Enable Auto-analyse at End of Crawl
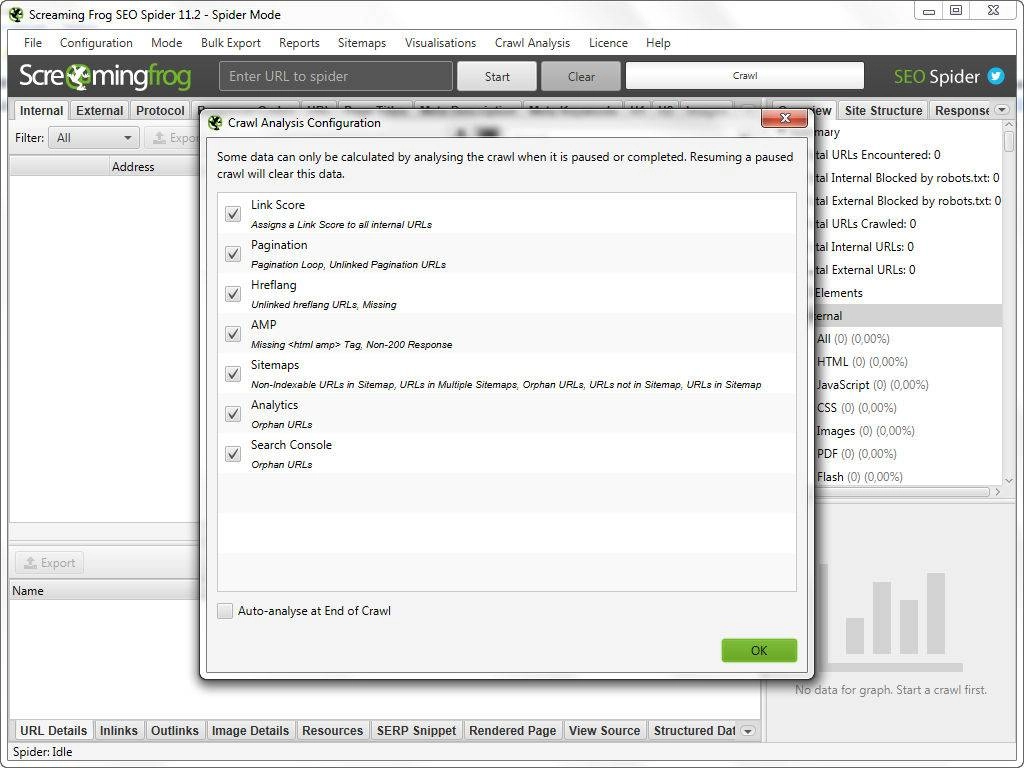1024x768 pixels. point(225,611)
